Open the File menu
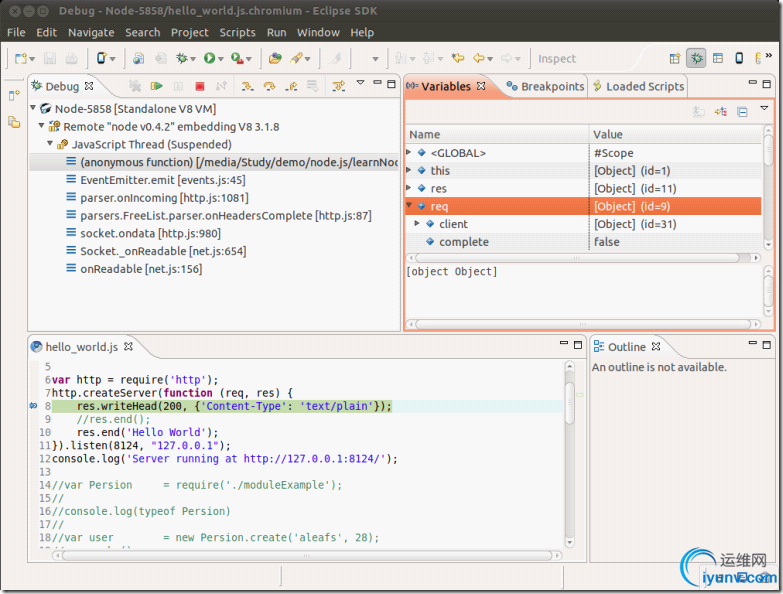This screenshot has height=594, width=783. (x=16, y=32)
